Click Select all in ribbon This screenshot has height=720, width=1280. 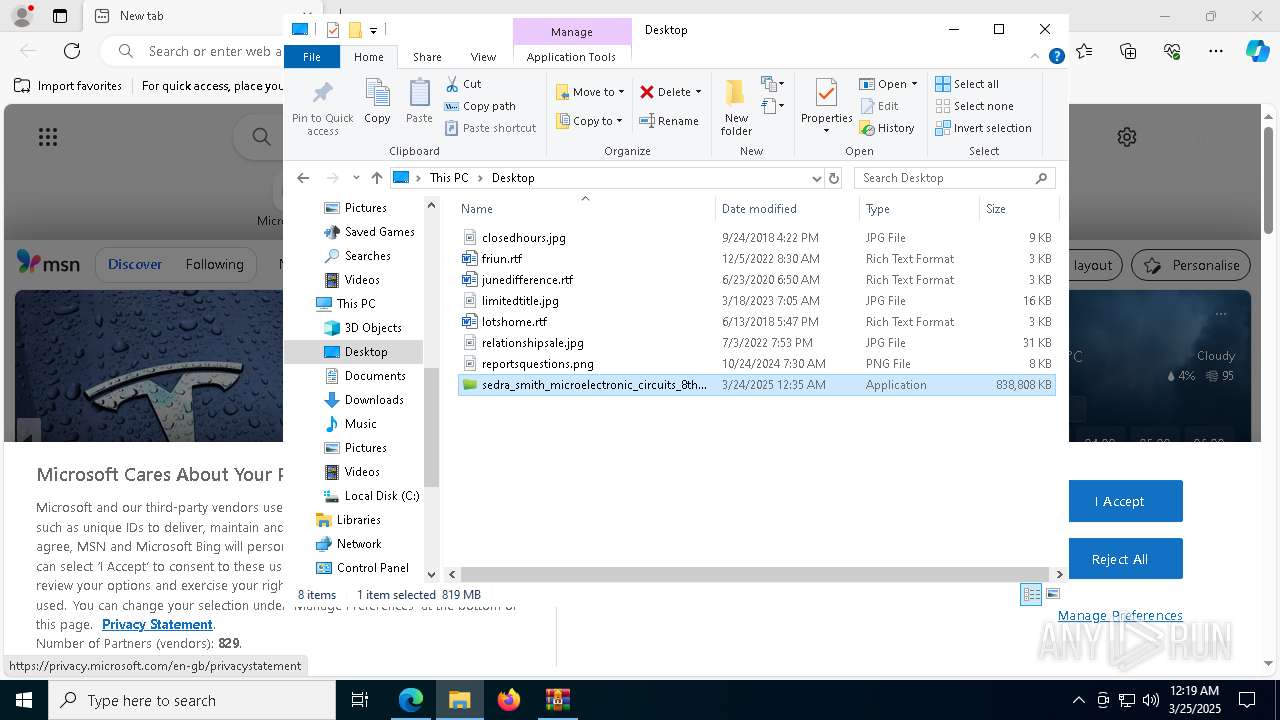point(967,84)
